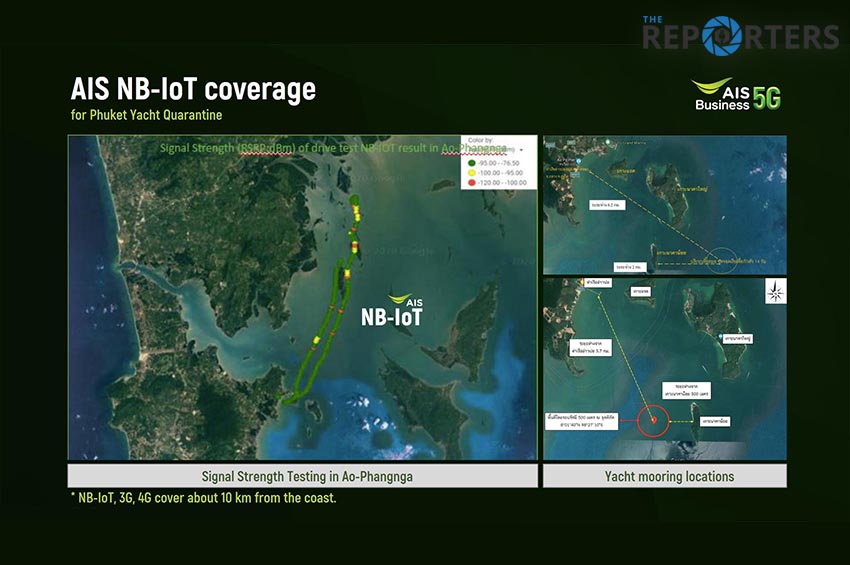Click the compass rose icon on the mooring map
This screenshot has height=565, width=850.
point(775,292)
